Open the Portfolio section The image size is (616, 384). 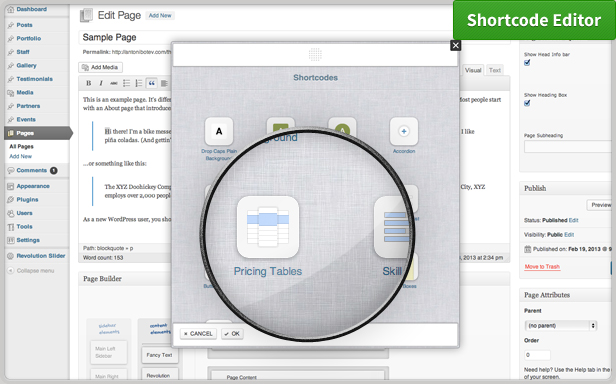[x=28, y=38]
